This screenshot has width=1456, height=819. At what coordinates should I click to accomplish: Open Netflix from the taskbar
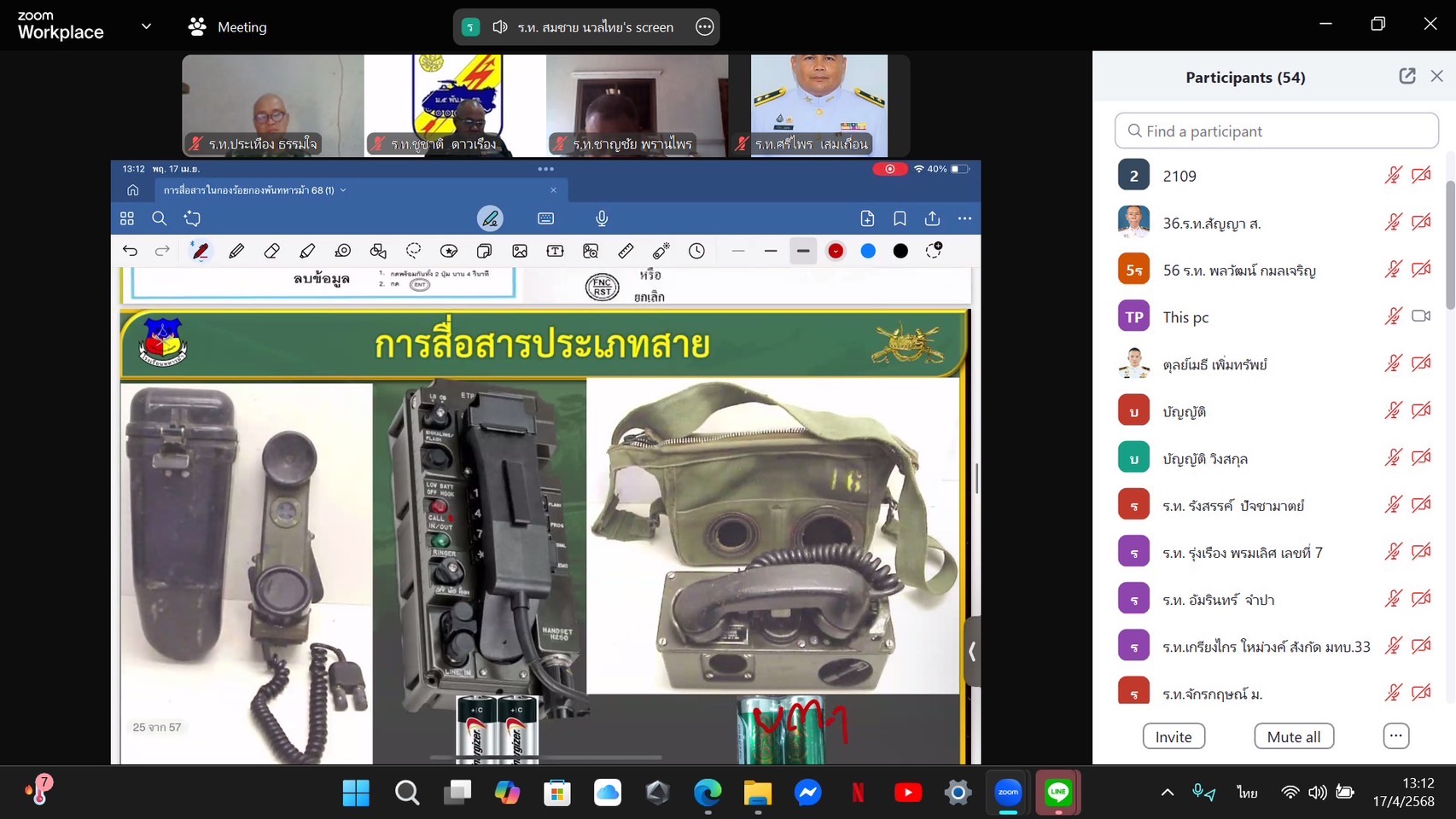pyautogui.click(x=858, y=793)
